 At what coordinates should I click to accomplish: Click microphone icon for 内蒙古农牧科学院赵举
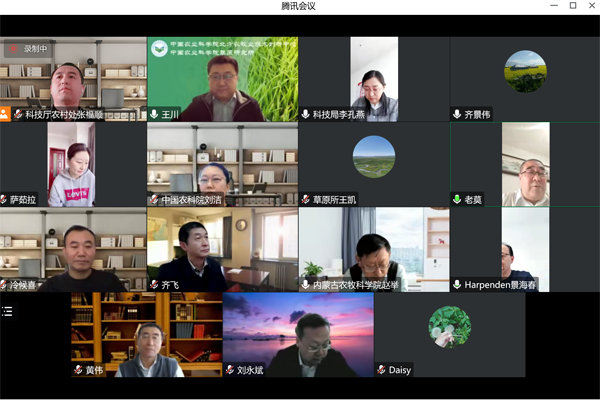click(305, 285)
